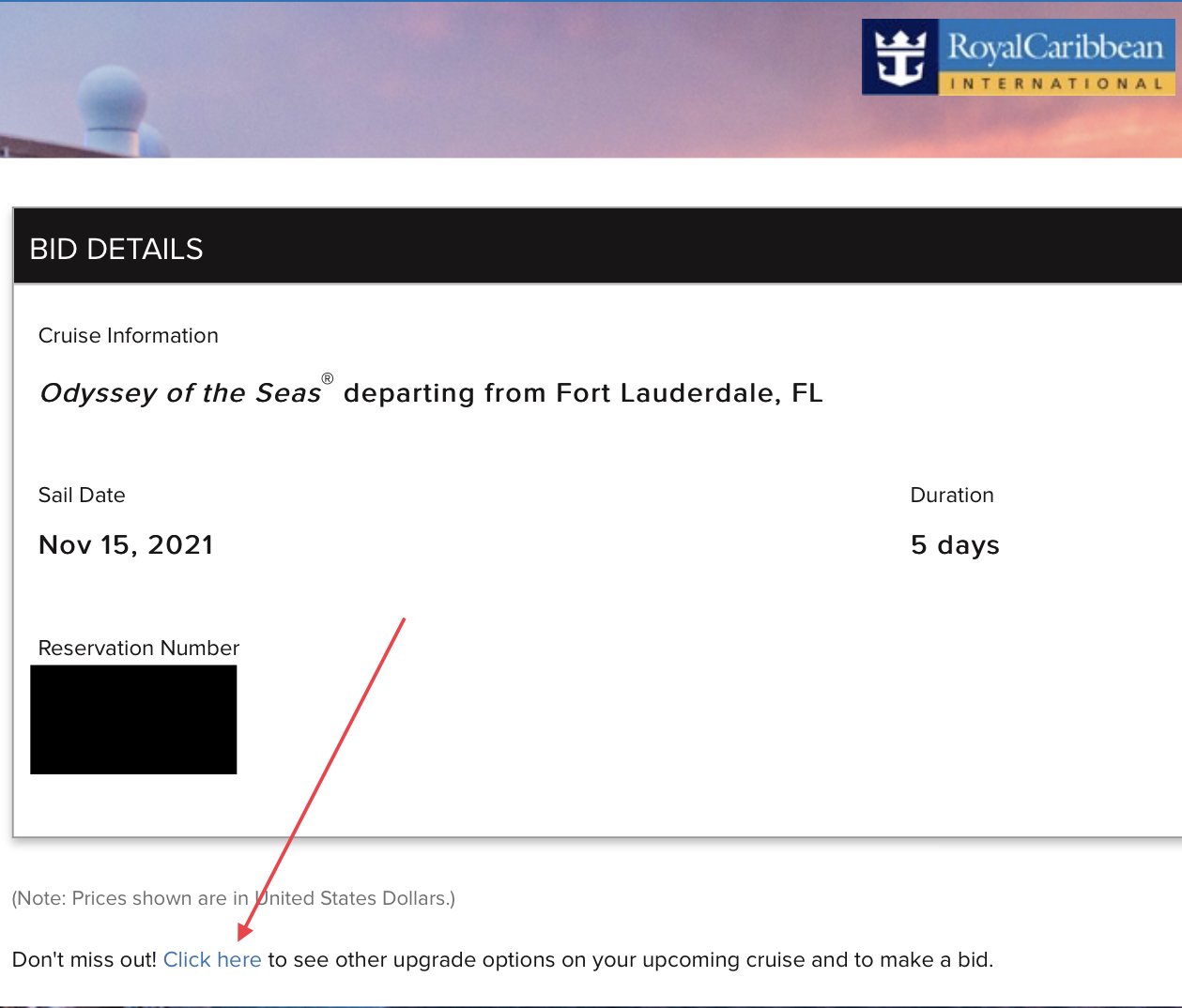Open the 'Click here' upgrade options link
1182x1008 pixels.
coord(212,959)
